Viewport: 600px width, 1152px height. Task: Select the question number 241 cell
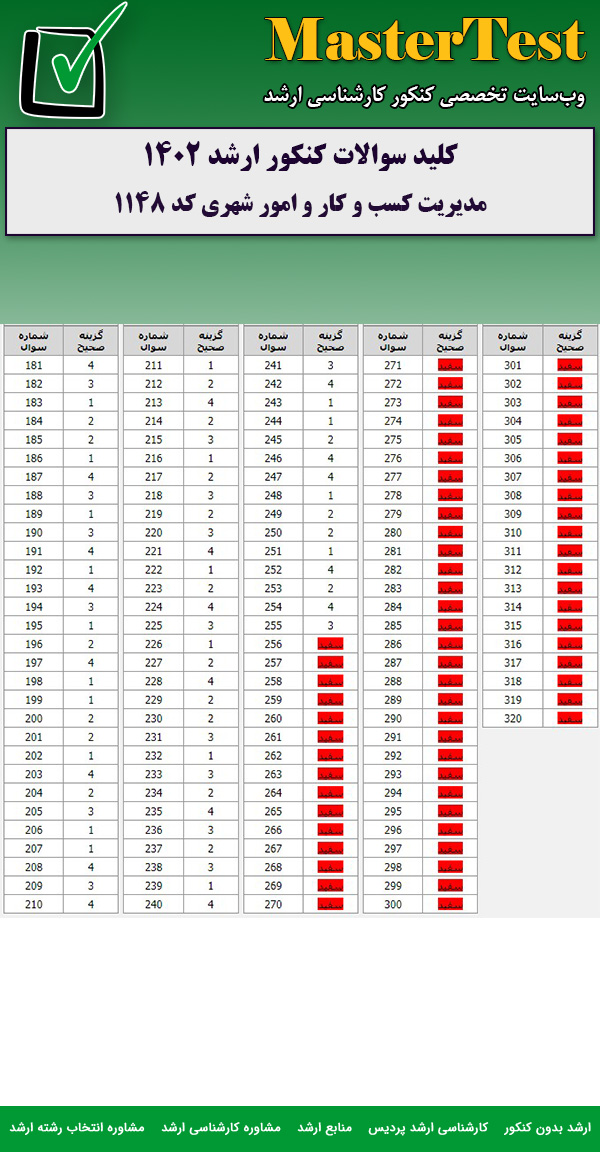coord(273,365)
